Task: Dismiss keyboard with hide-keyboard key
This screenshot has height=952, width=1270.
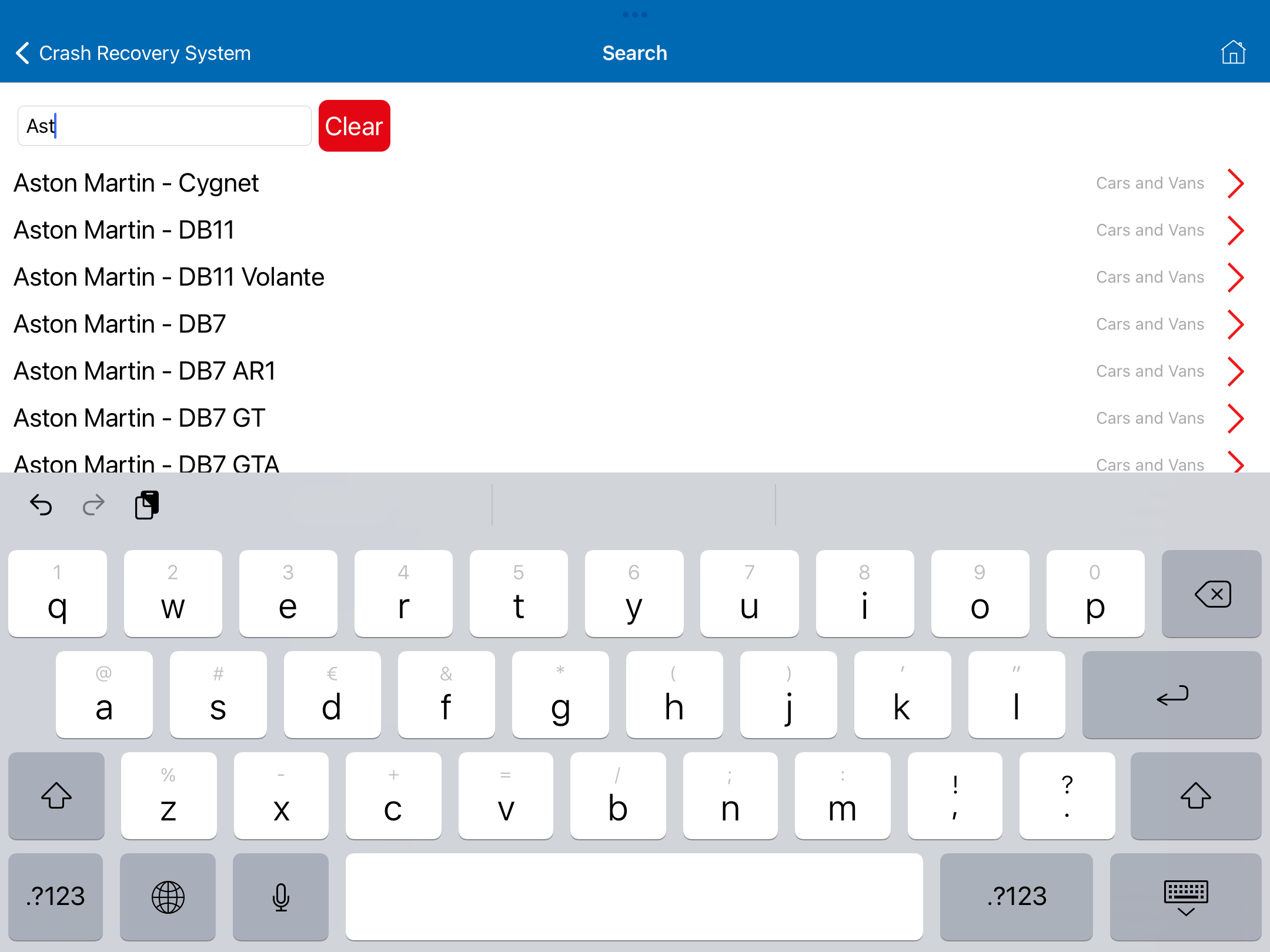Action: coord(1186,897)
